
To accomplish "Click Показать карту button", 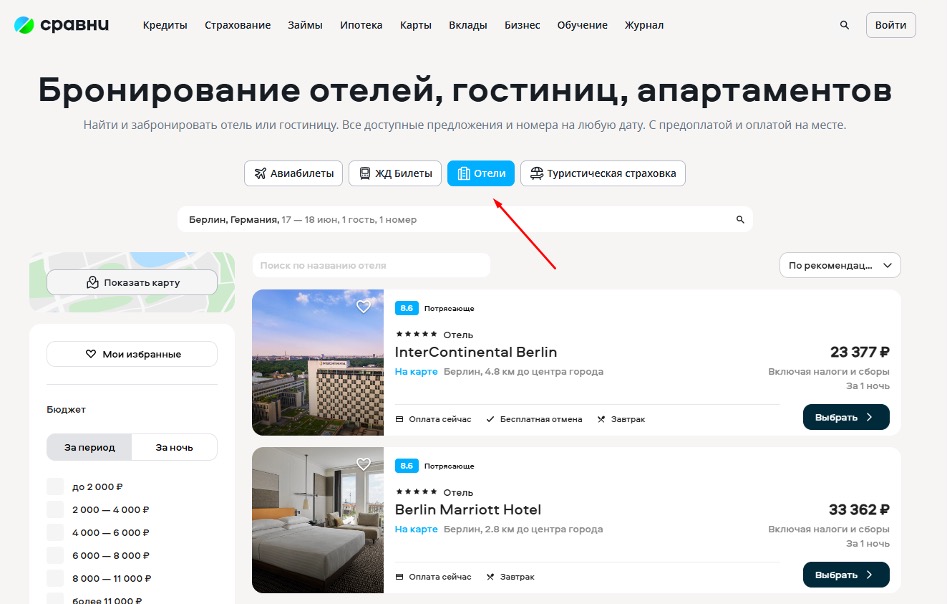I will (x=132, y=282).
